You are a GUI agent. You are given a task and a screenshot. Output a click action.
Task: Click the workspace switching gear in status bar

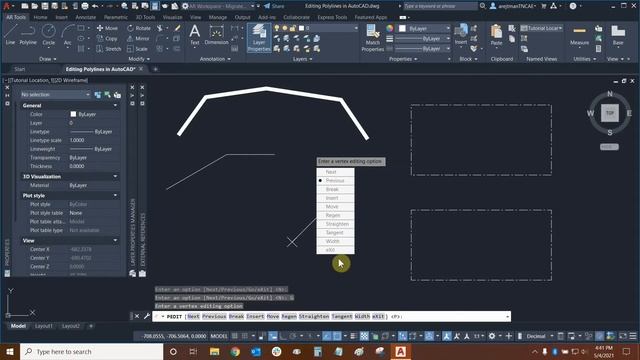click(x=492, y=336)
